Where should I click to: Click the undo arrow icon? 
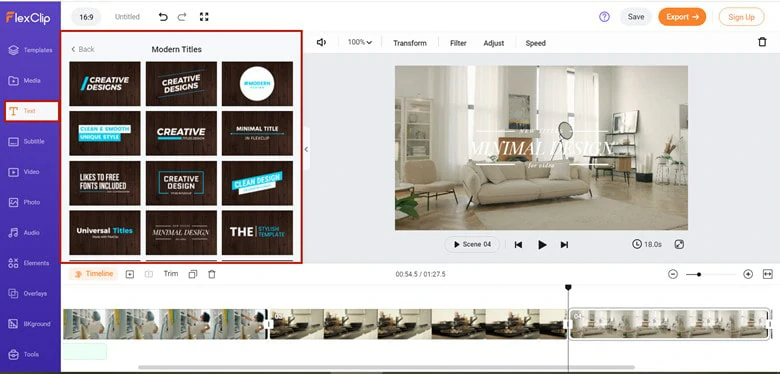[163, 17]
